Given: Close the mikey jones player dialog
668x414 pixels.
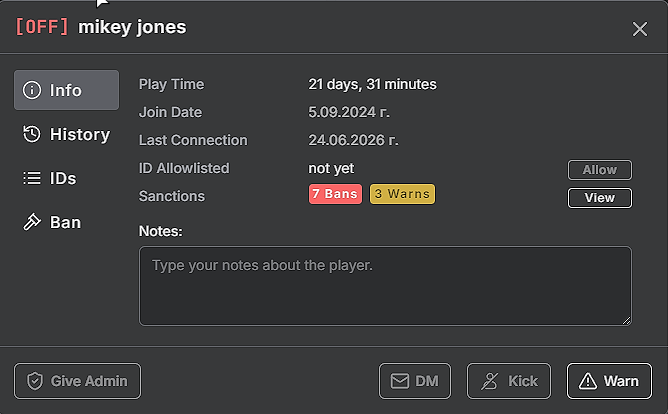Looking at the screenshot, I should (x=639, y=29).
